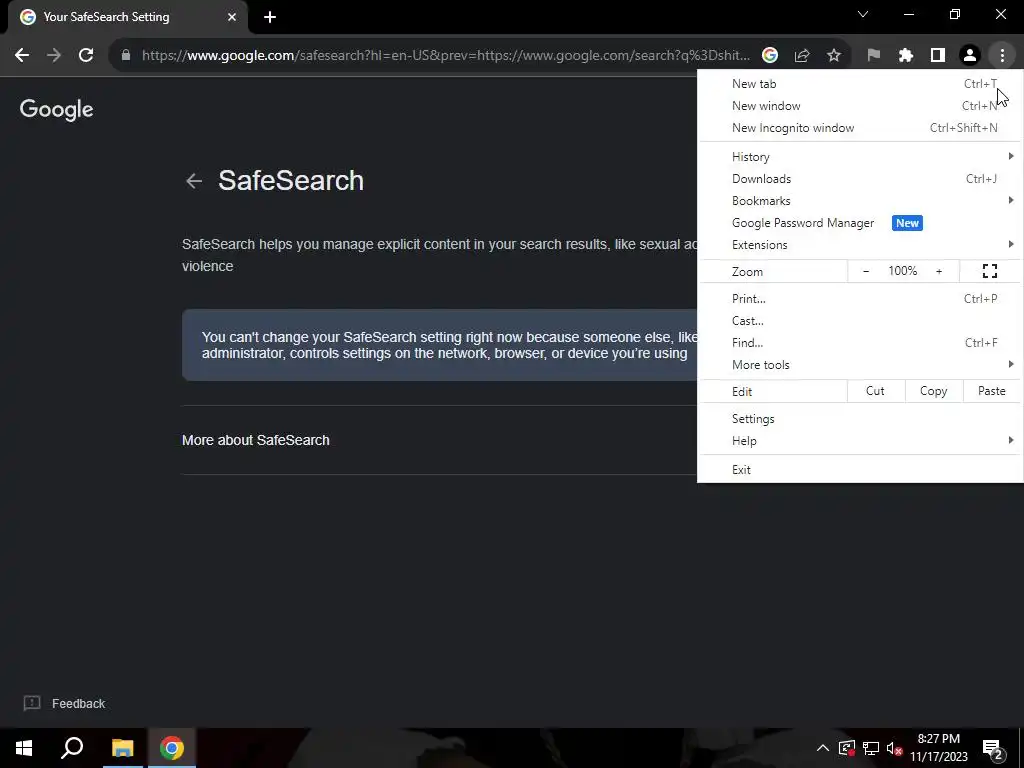Expand the Bookmarks submenu
The height and width of the screenshot is (768, 1024).
point(860,201)
